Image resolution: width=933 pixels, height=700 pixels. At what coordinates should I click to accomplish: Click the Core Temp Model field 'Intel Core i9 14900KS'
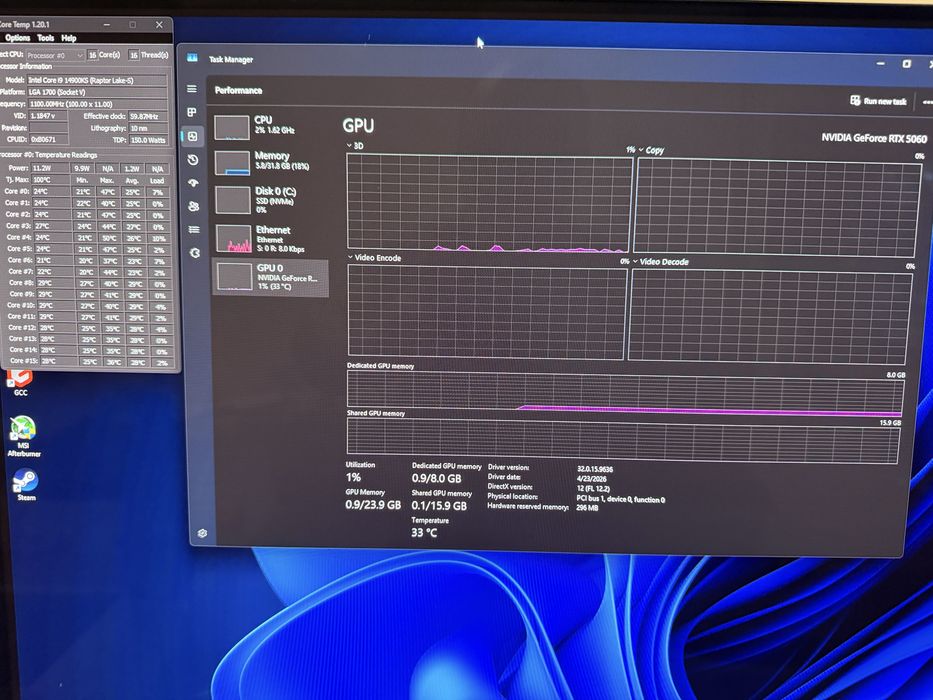point(97,80)
